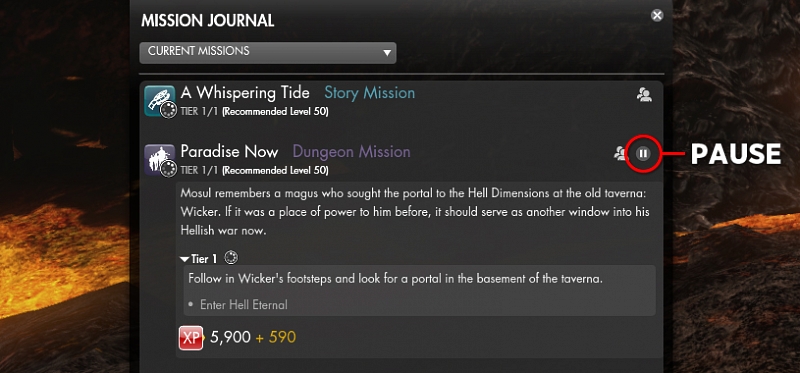Click the dropdown arrow on Current Missions

(387, 53)
